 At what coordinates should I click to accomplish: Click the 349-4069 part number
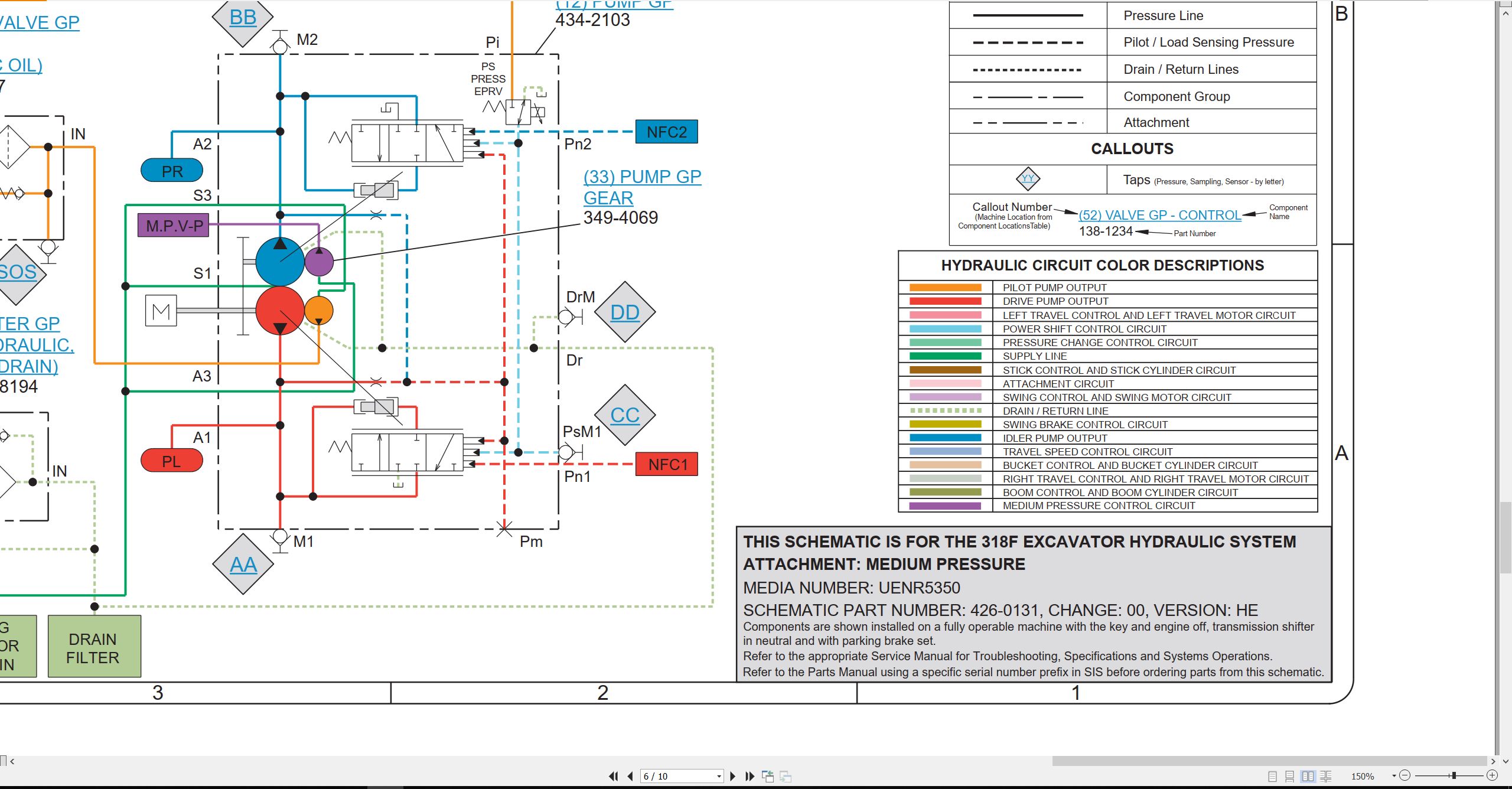(x=620, y=218)
